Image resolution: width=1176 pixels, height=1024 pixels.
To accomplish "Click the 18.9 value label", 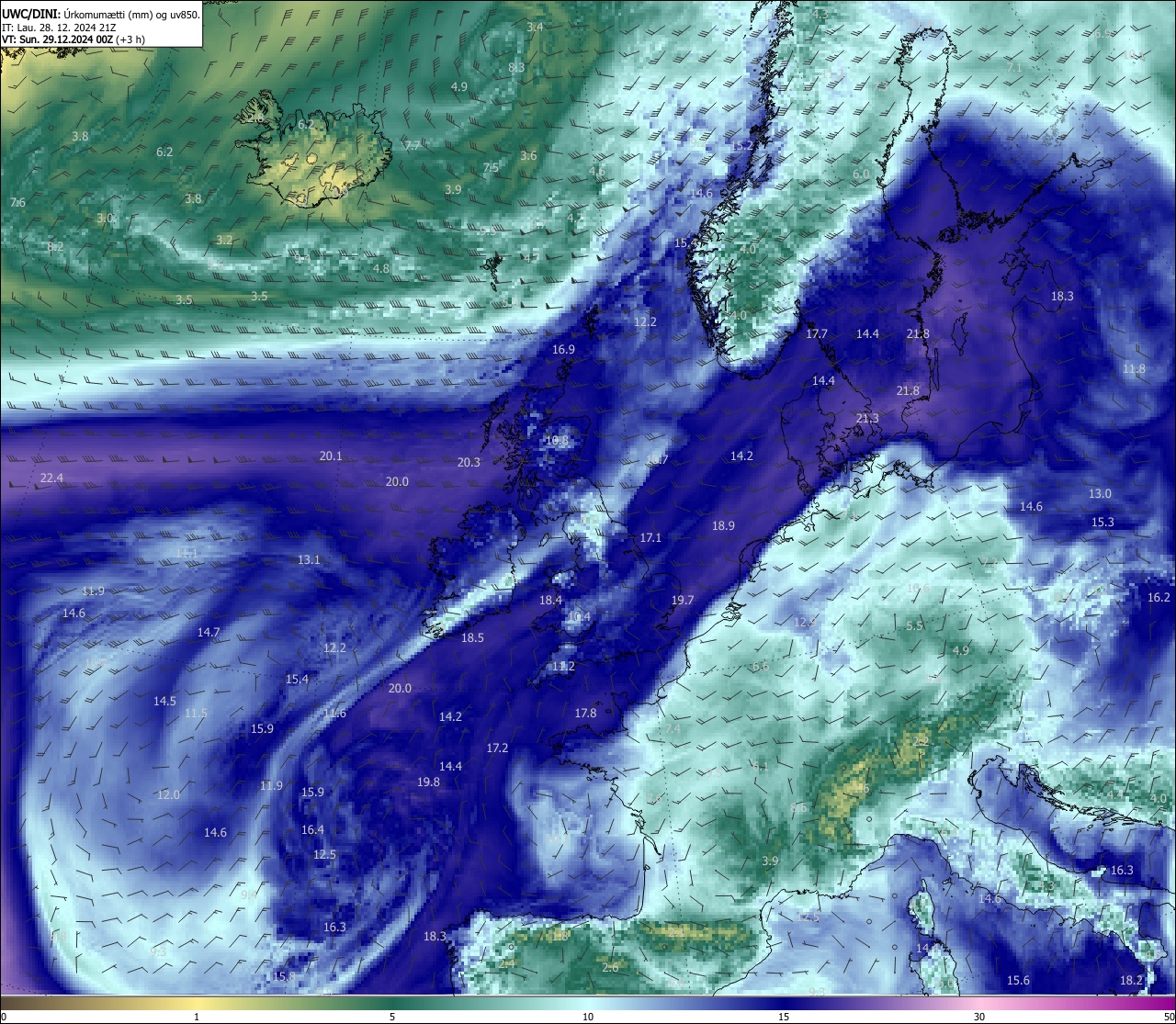I will coord(723,525).
